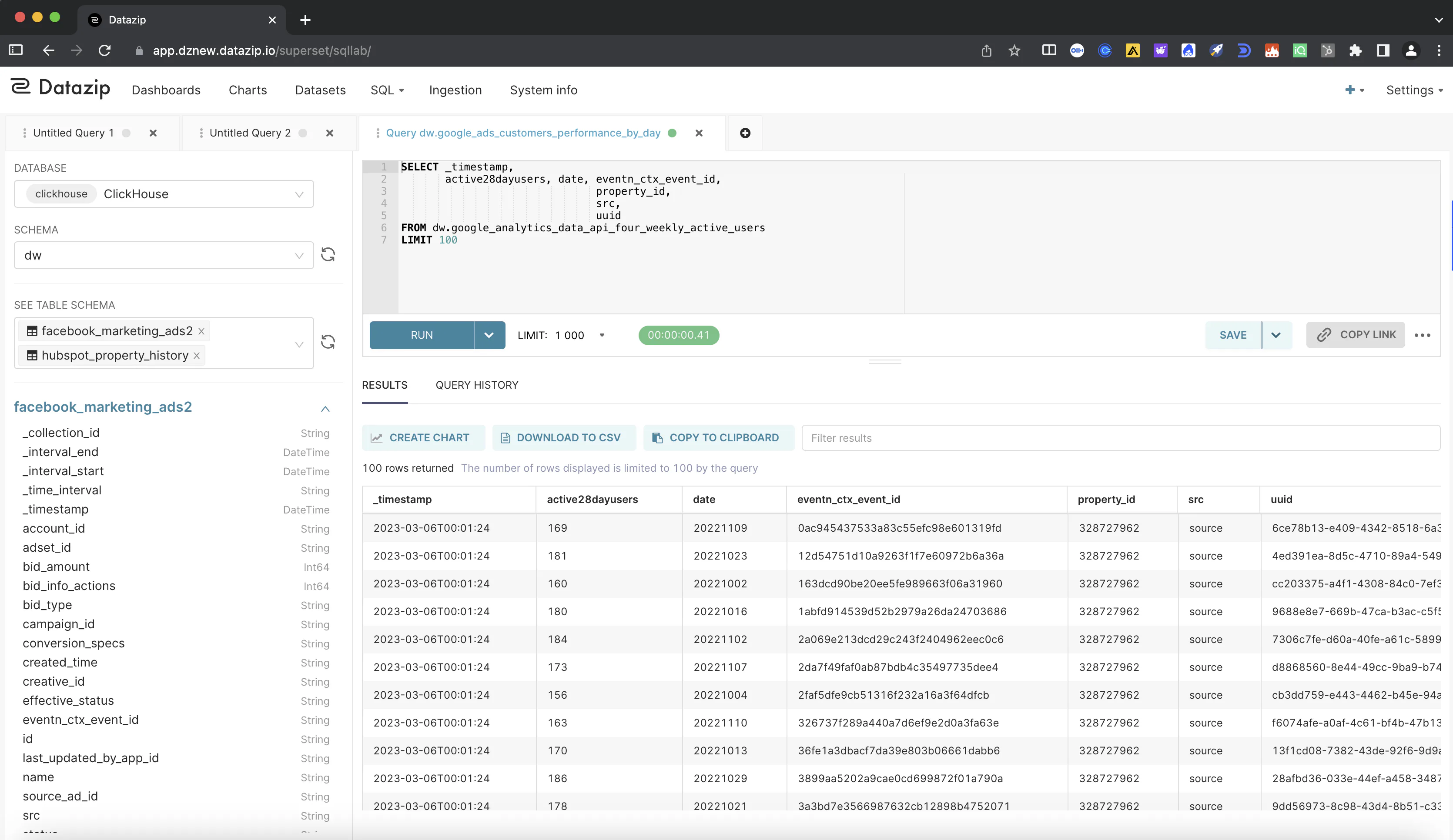The image size is (1453, 840).
Task: Open the SAVE options dropdown arrow
Action: point(1276,335)
